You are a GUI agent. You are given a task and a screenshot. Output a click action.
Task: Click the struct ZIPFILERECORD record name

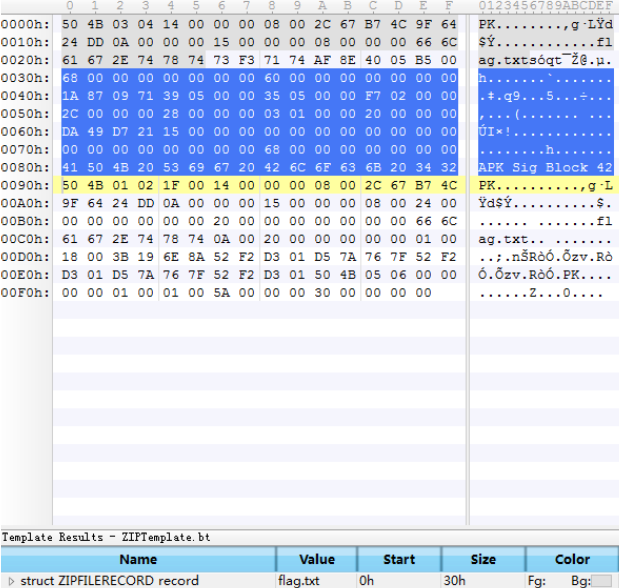click(x=109, y=581)
